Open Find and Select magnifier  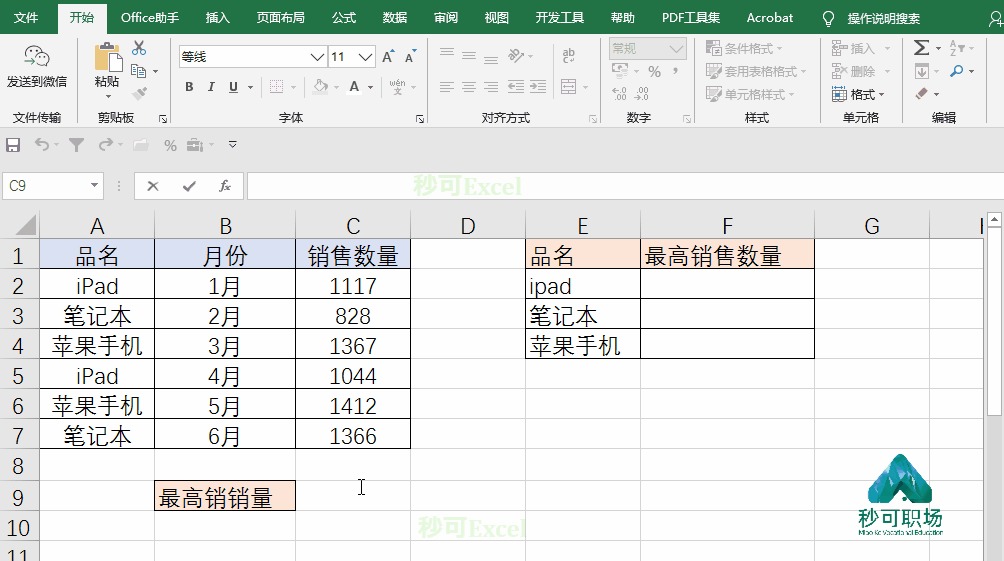coord(957,71)
